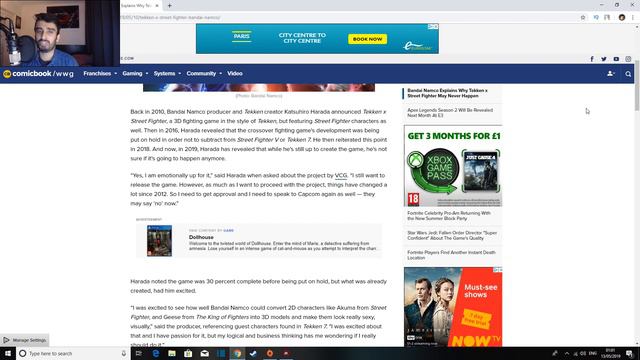Click the comicbook /wwg logo
The width and height of the screenshot is (640, 360).
(x=38, y=74)
